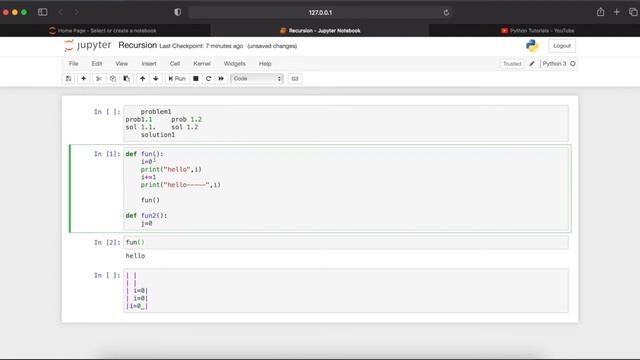This screenshot has width=640, height=360.
Task: Open the Widgets menu
Action: tap(235, 64)
